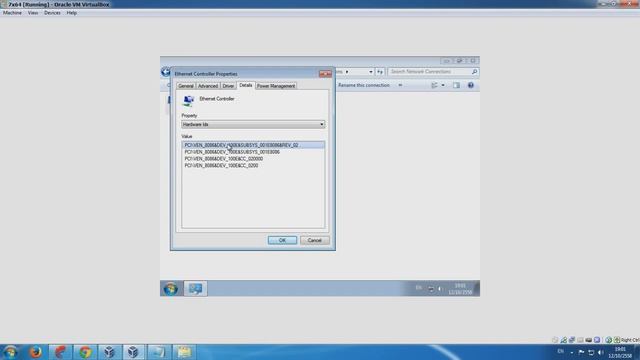Screen dimensions: 640x360
Task: Click the guest taskbar clock
Action: (x=460, y=289)
